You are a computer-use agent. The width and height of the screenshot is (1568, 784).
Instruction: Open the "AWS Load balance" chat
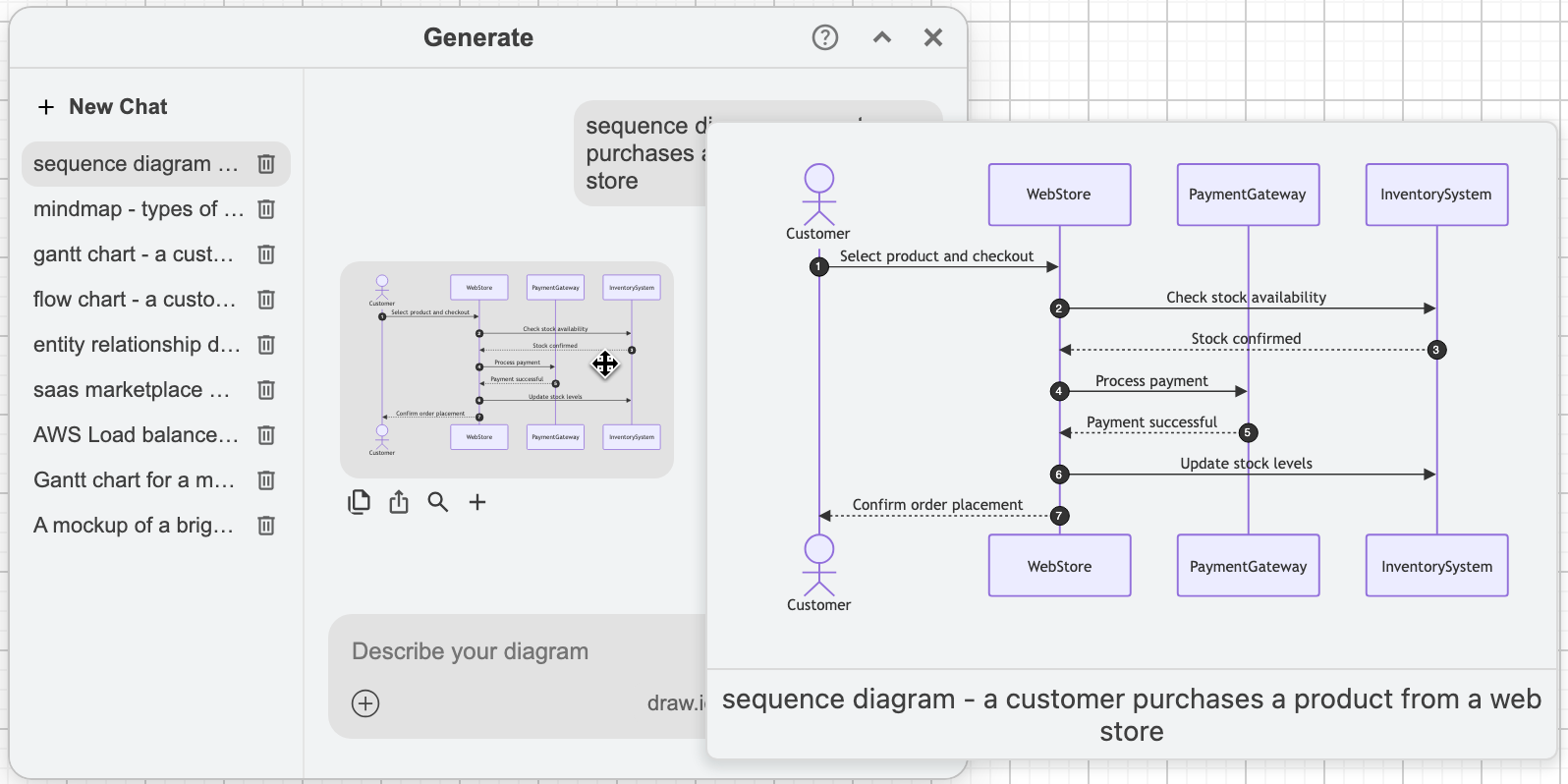tap(136, 435)
